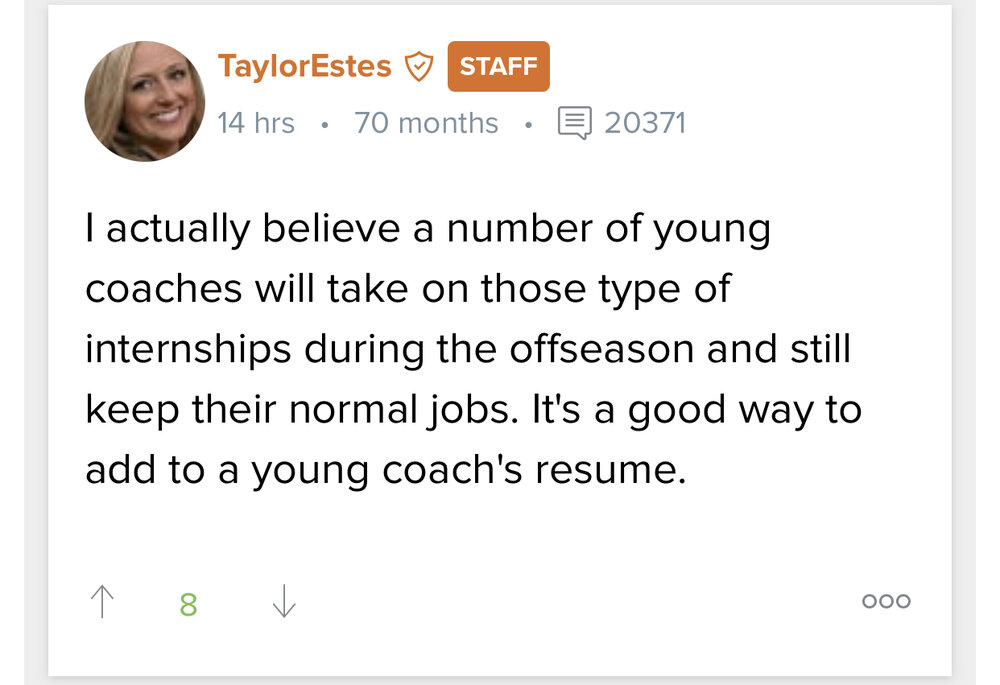Click the speech bubble post count icon
The height and width of the screenshot is (685, 1000).
(574, 123)
